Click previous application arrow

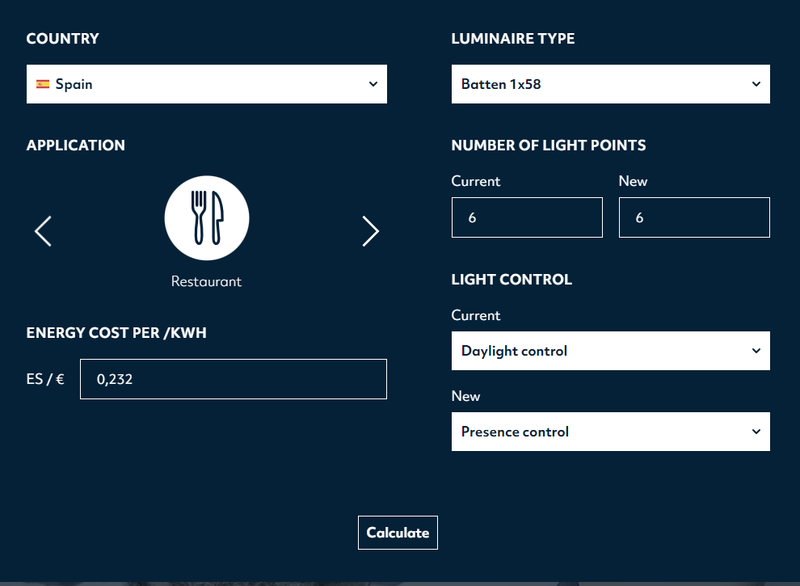pyautogui.click(x=43, y=231)
